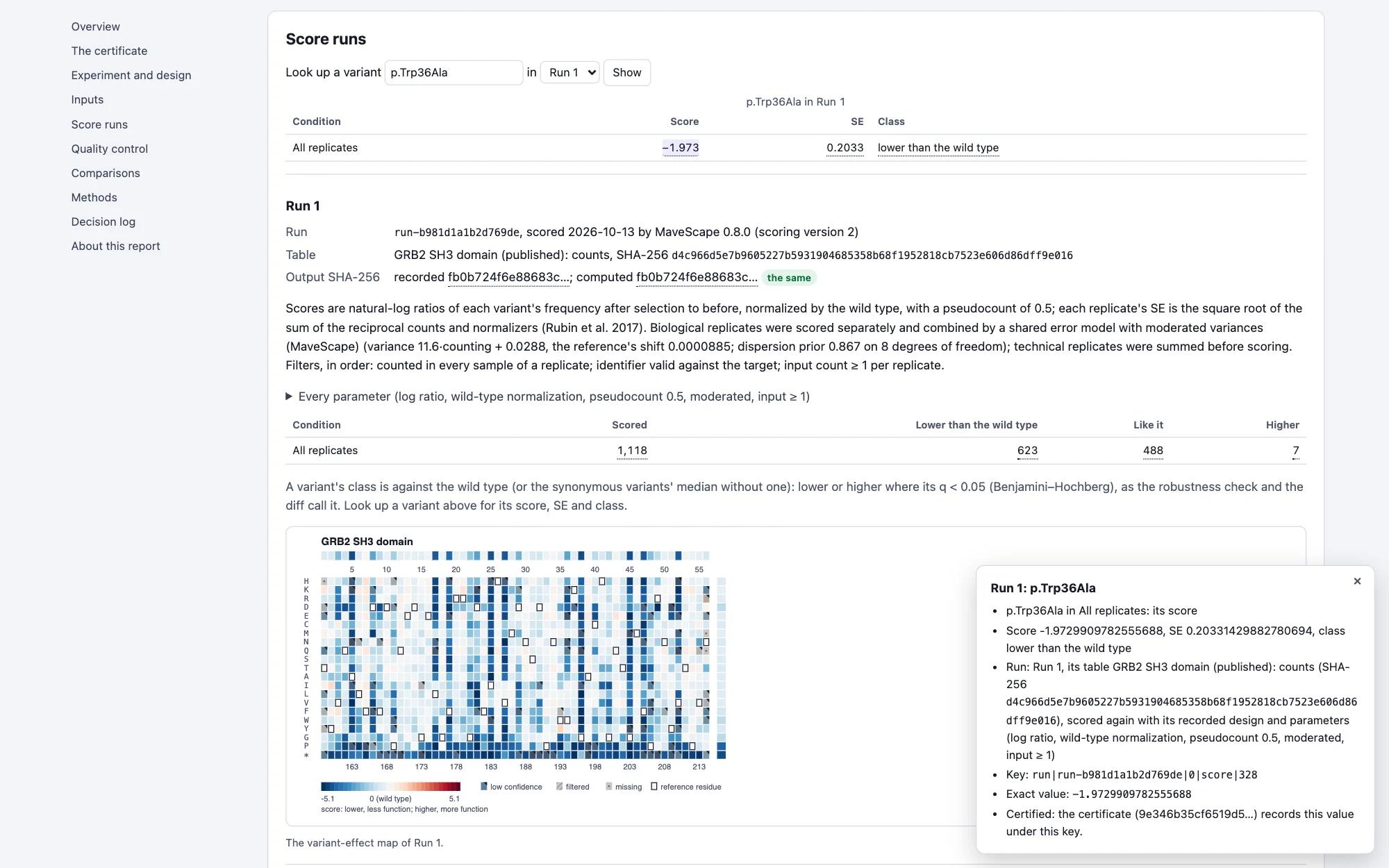This screenshot has height=868, width=1389.
Task: Open The certificate section link
Action: (x=109, y=51)
